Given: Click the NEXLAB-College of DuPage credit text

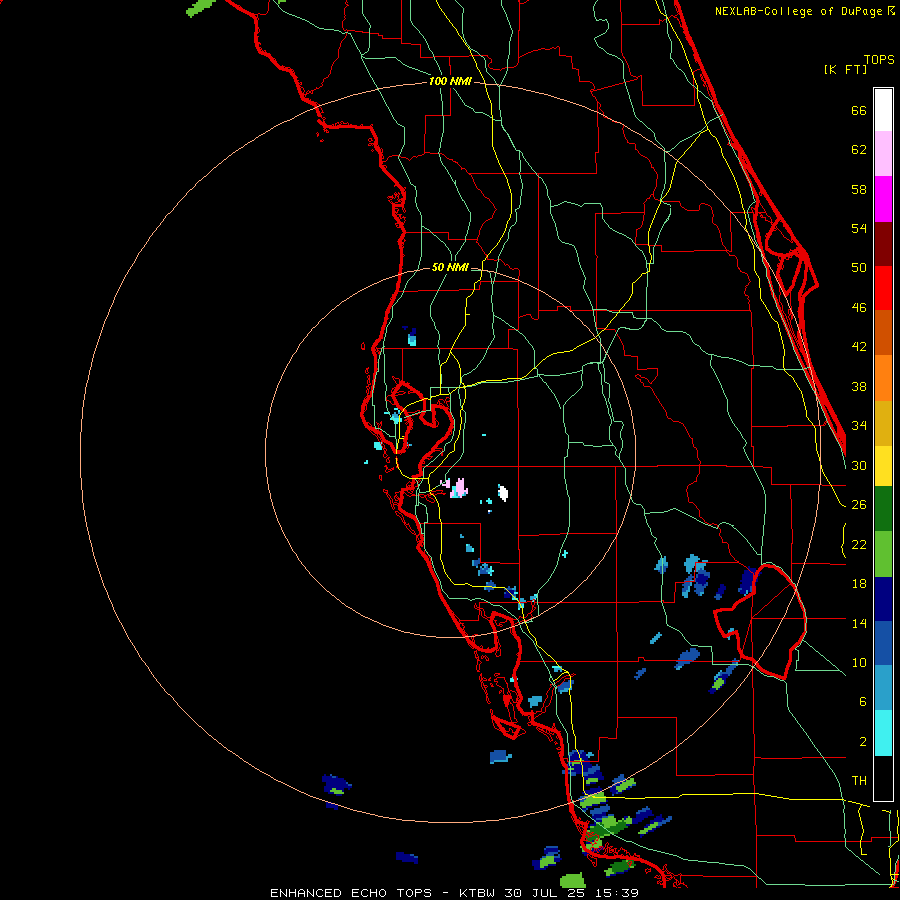Looking at the screenshot, I should [x=805, y=11].
